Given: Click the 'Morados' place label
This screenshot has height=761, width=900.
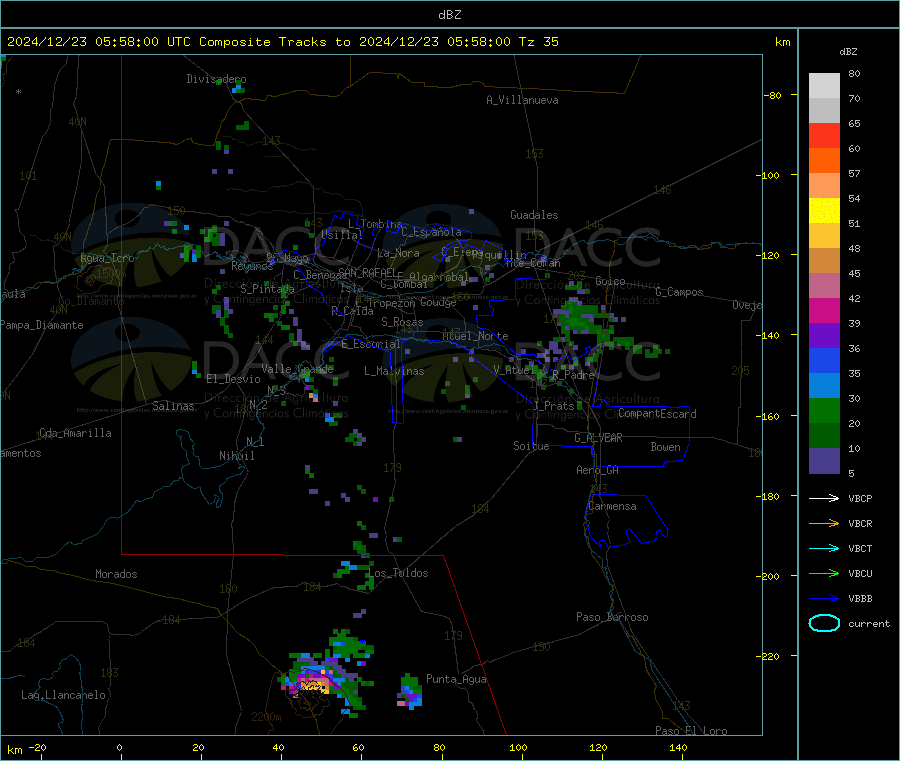Looking at the screenshot, I should click(117, 574).
